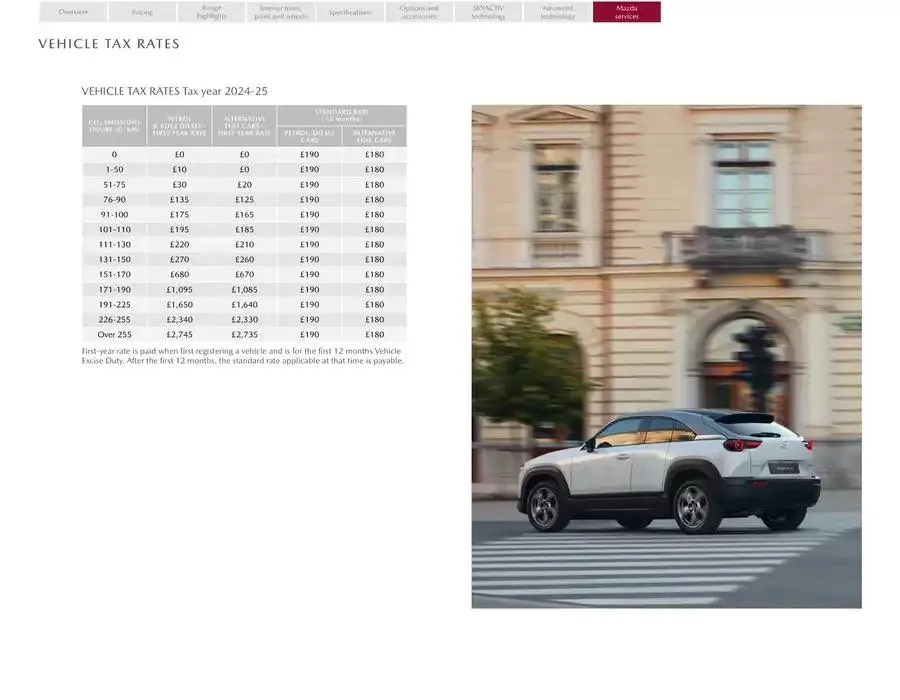Switch to the Pricing tab
900x700 pixels.
(142, 12)
